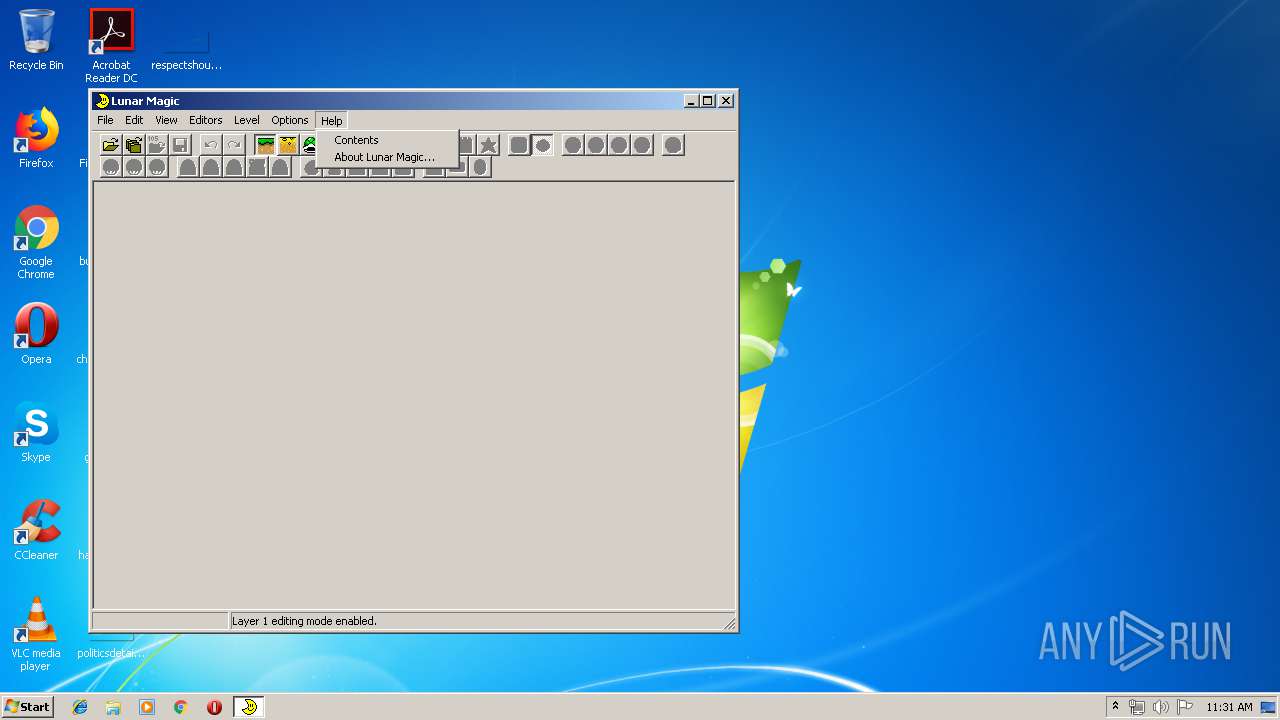The image size is (1280, 720).
Task: Select the Firefox desktop shortcut
Action: click(36, 138)
